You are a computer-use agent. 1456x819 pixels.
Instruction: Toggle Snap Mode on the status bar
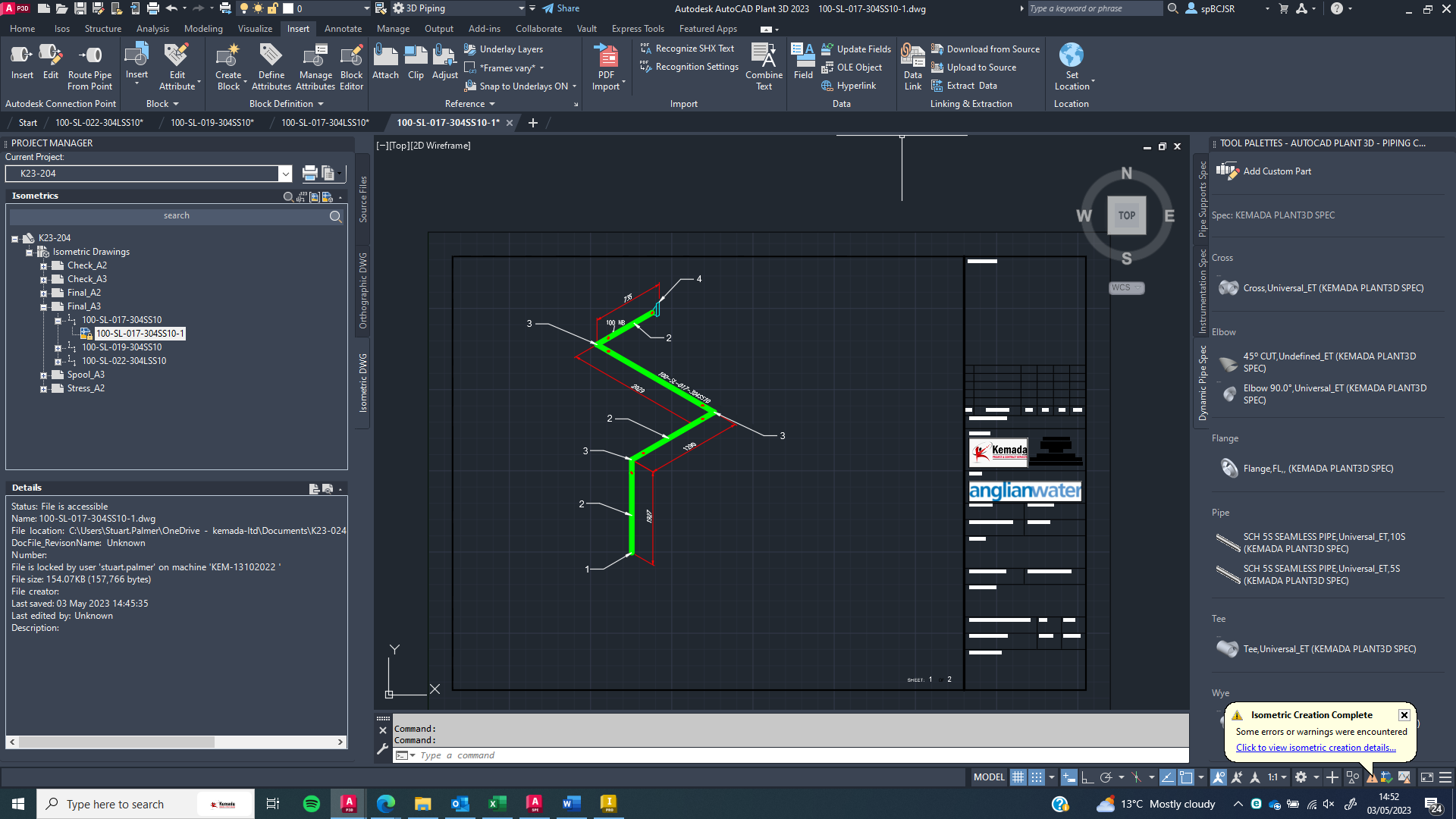(1035, 777)
